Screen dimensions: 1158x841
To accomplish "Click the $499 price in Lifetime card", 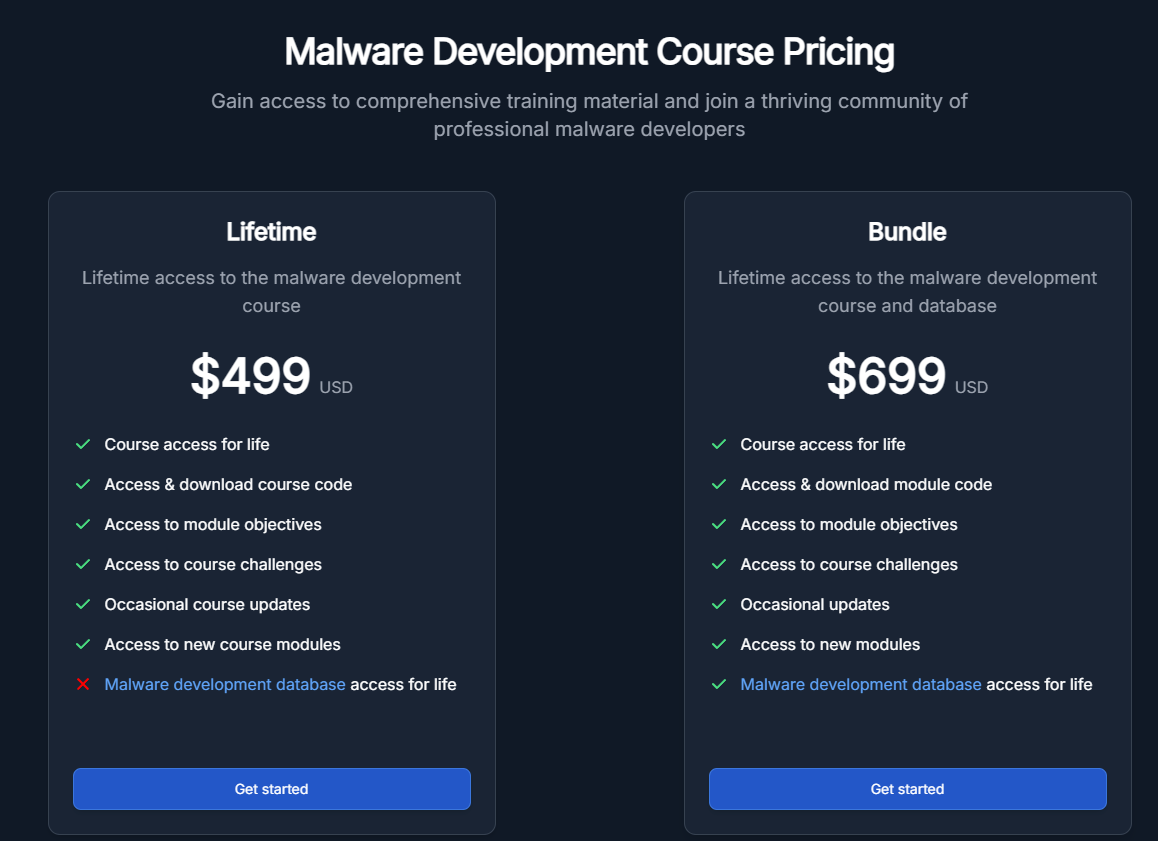I will pos(251,377).
